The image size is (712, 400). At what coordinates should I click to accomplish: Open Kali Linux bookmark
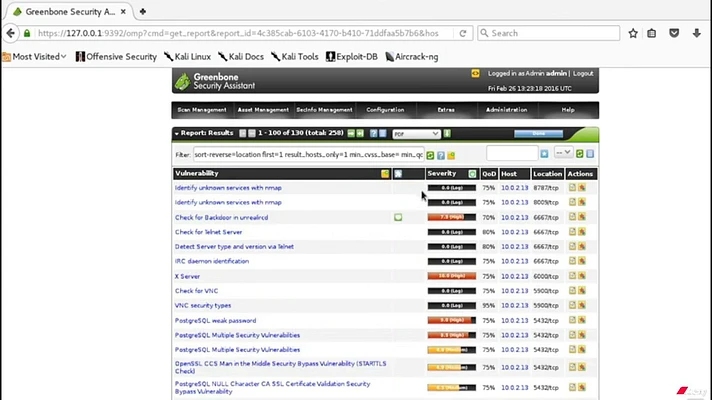coord(188,57)
